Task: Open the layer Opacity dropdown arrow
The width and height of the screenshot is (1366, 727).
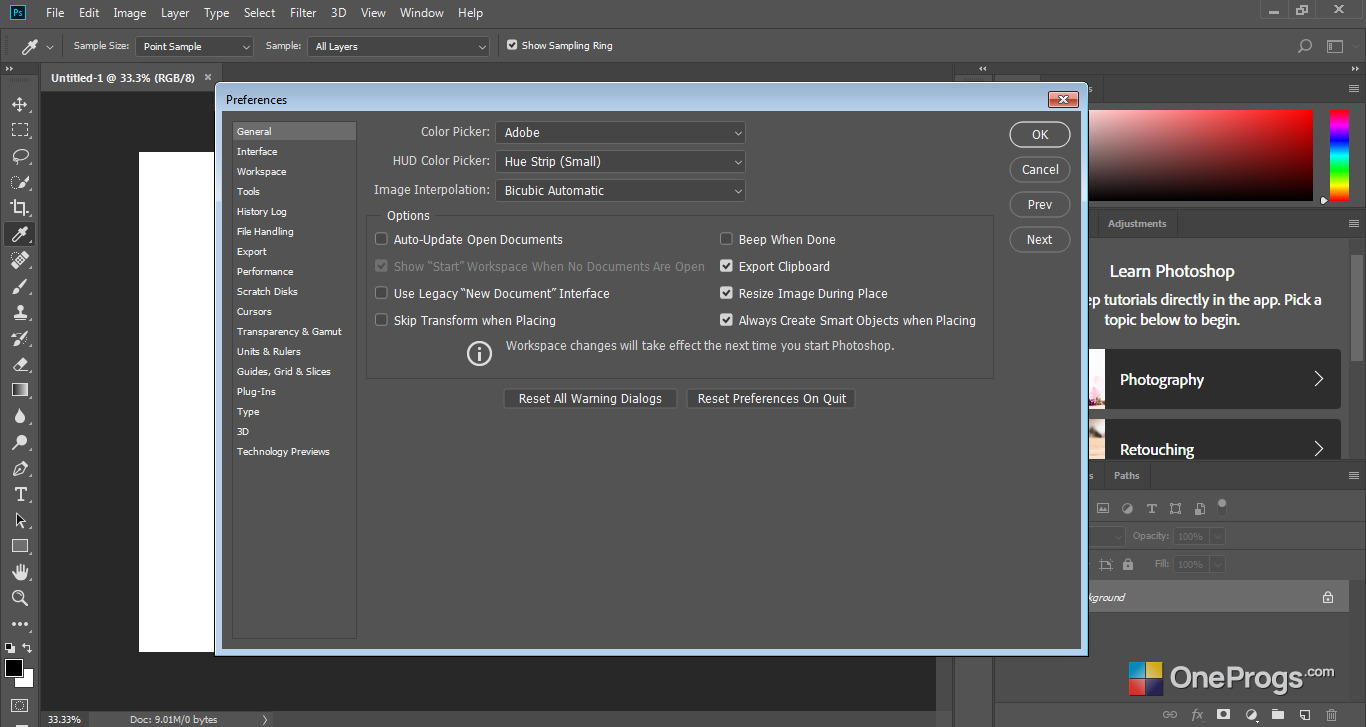Action: click(x=1217, y=536)
